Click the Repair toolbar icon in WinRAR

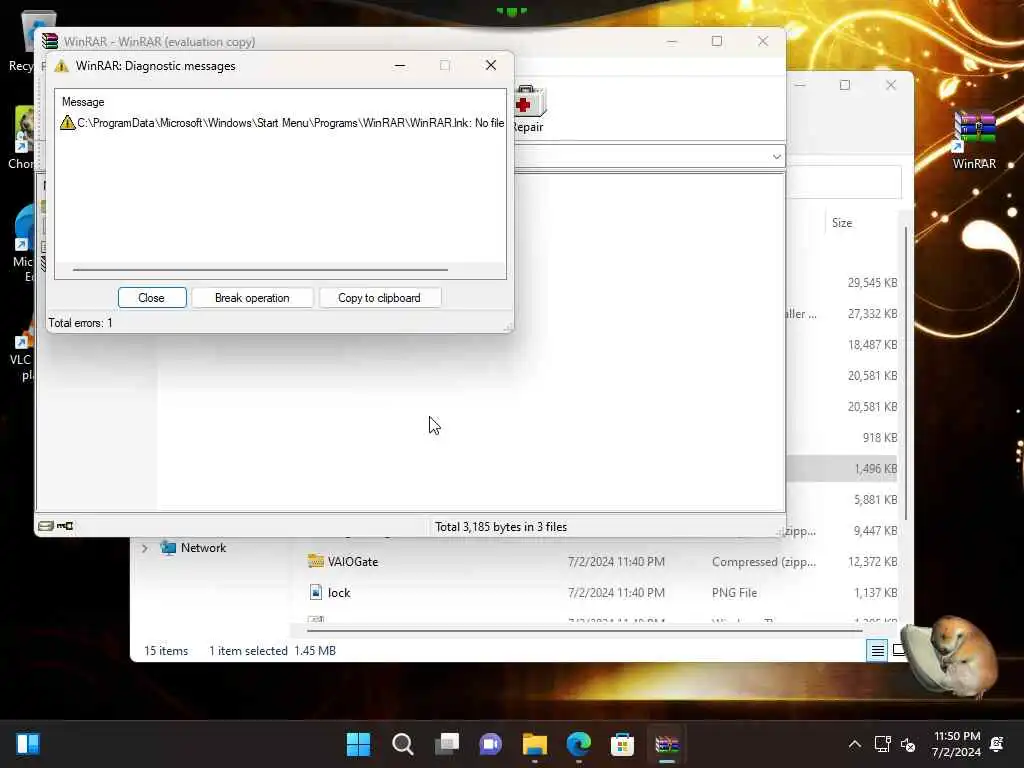[528, 109]
